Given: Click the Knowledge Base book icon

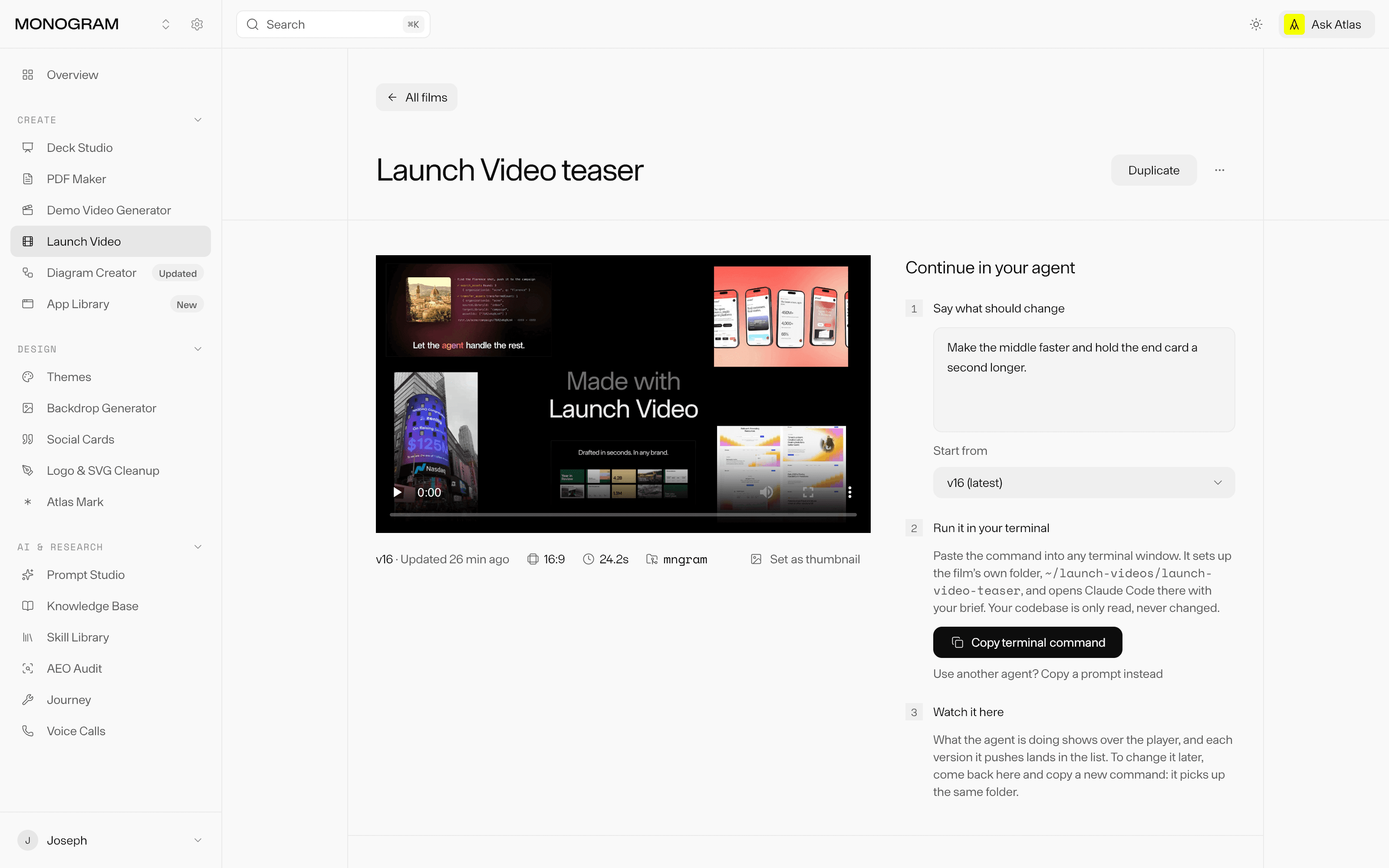Looking at the screenshot, I should [x=27, y=606].
